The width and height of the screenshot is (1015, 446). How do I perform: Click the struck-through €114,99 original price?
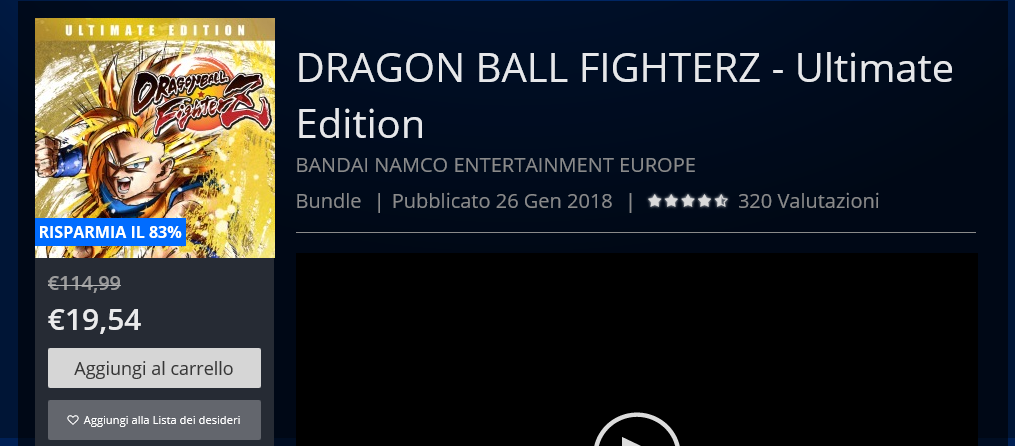pyautogui.click(x=84, y=283)
